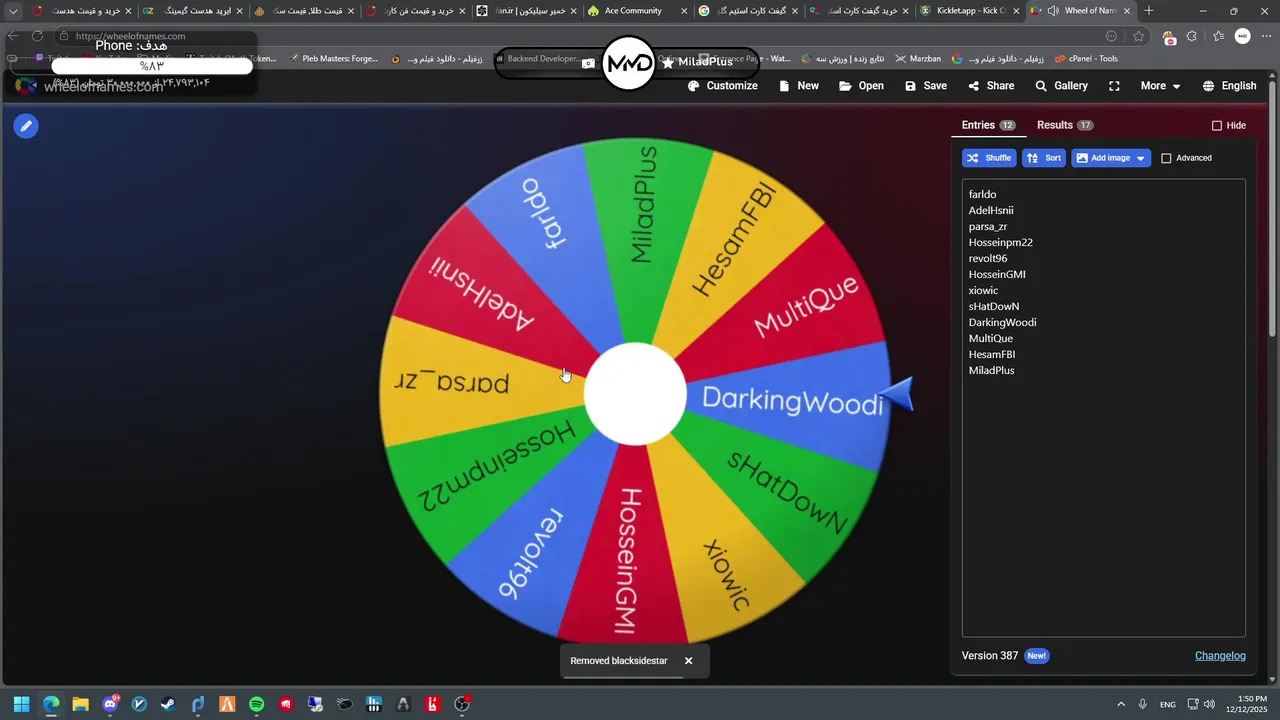Show hidden system tray icons
This screenshot has width=1280, height=720.
coord(1121,704)
